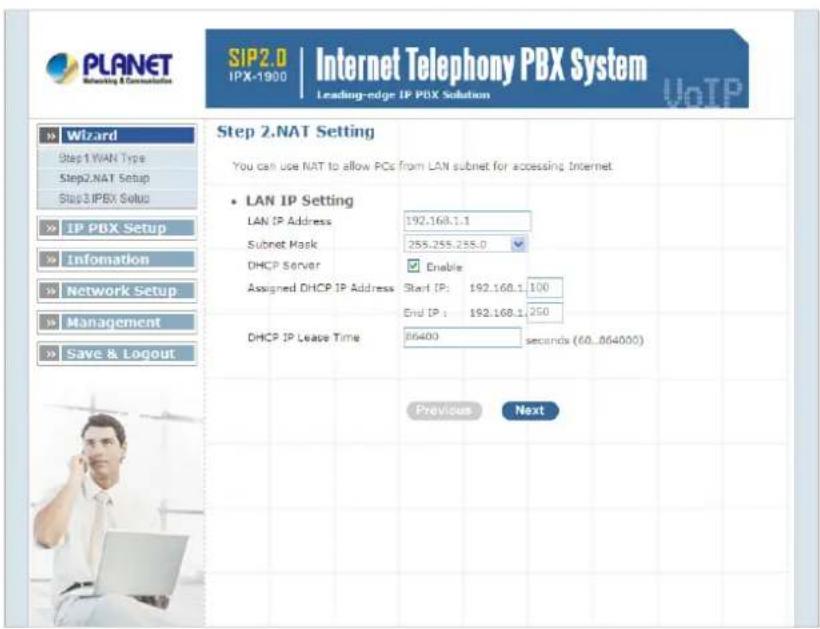Click the Step 2.NAT Setting heading
Viewport: 820px width, 629px height.
point(295,131)
